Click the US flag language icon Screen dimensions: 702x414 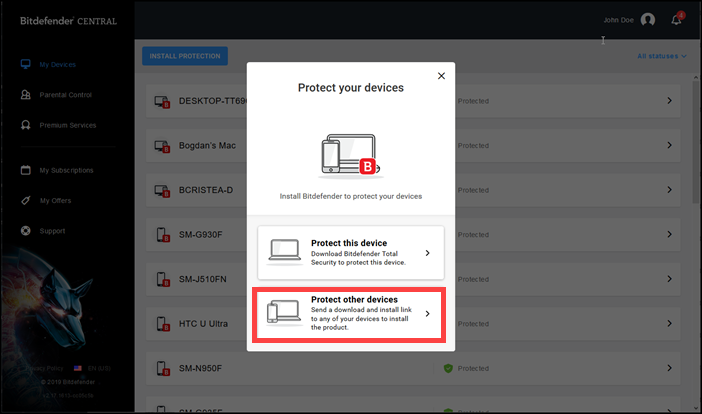(x=77, y=368)
